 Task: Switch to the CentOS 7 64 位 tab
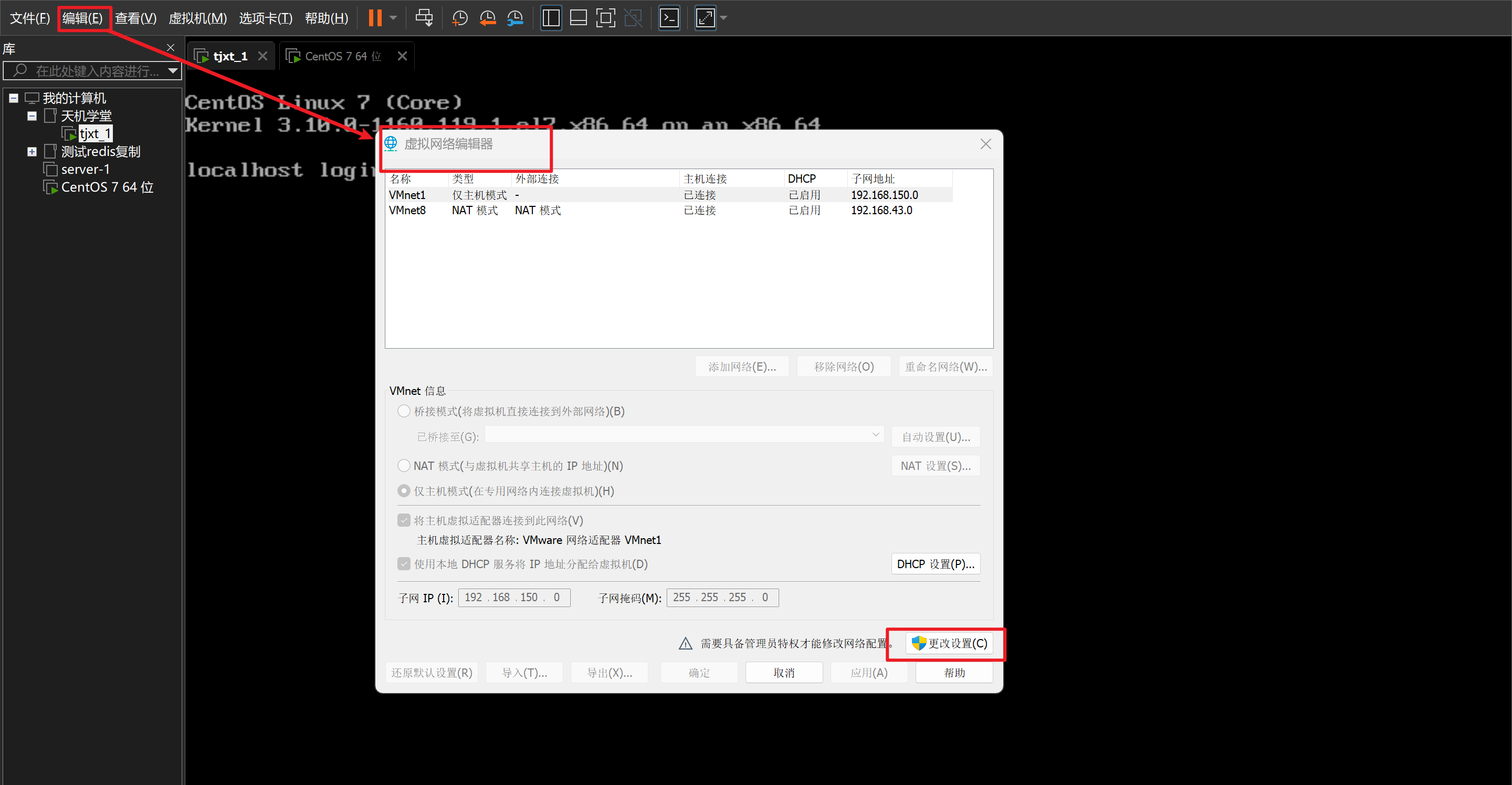tap(342, 56)
